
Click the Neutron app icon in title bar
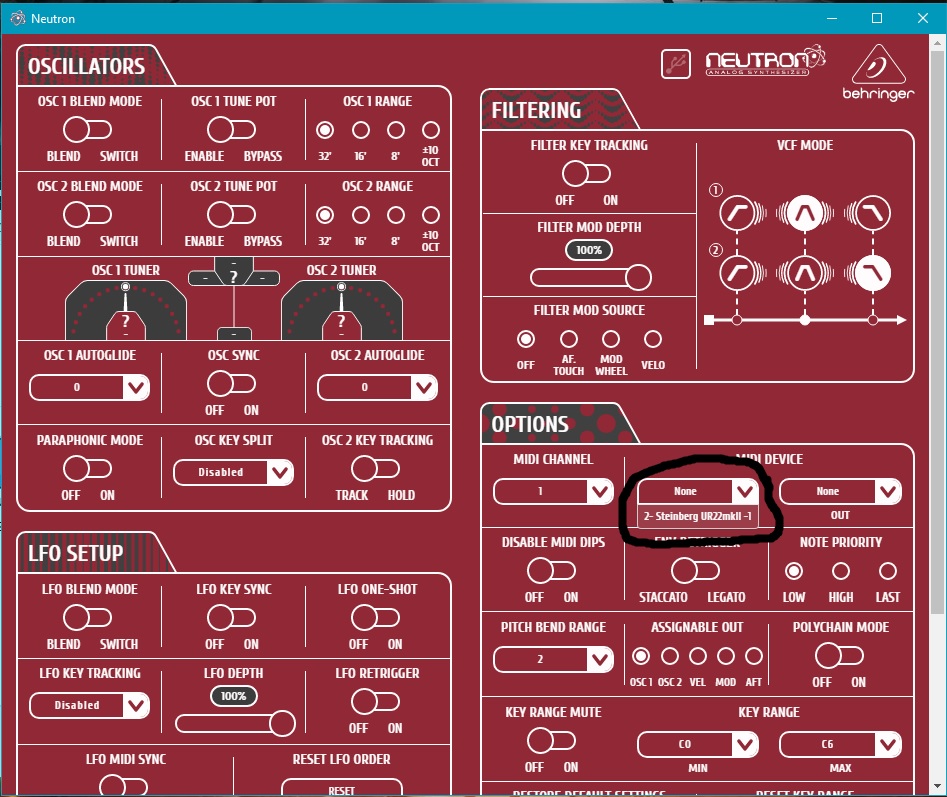point(18,18)
